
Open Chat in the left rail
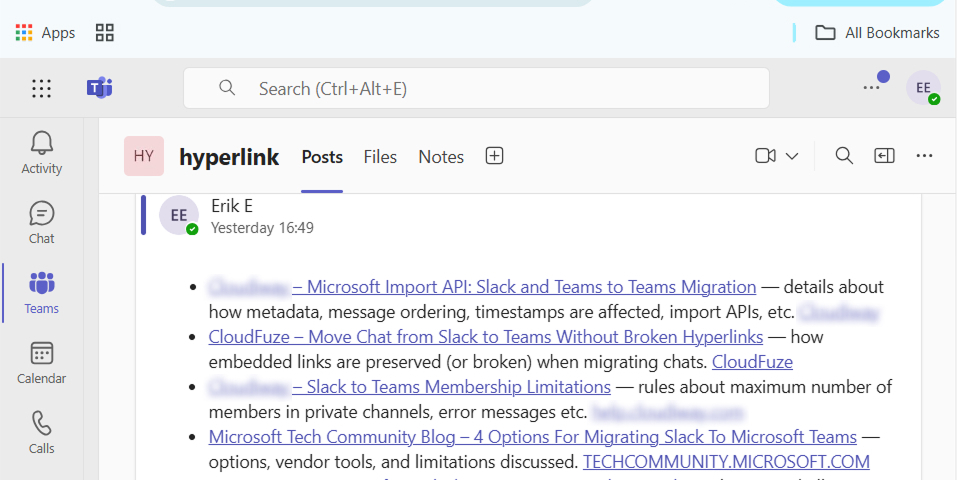pyautogui.click(x=42, y=222)
